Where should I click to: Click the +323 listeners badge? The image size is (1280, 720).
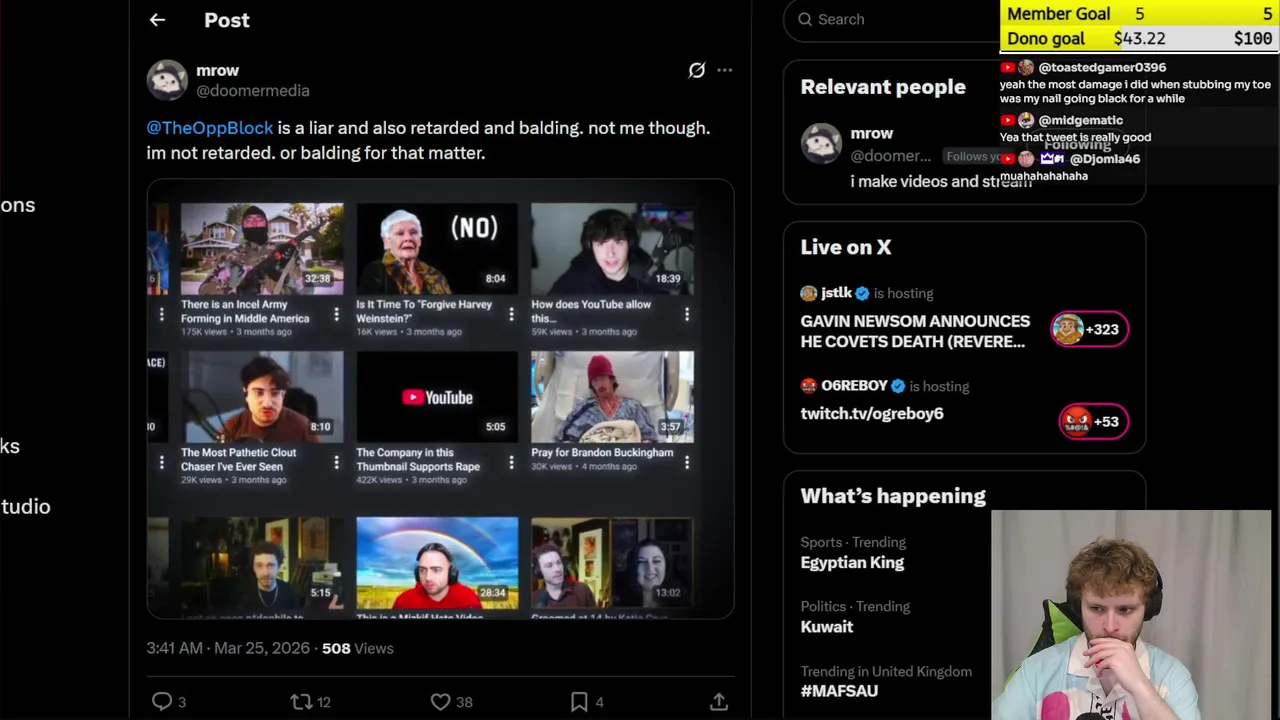pos(1090,329)
